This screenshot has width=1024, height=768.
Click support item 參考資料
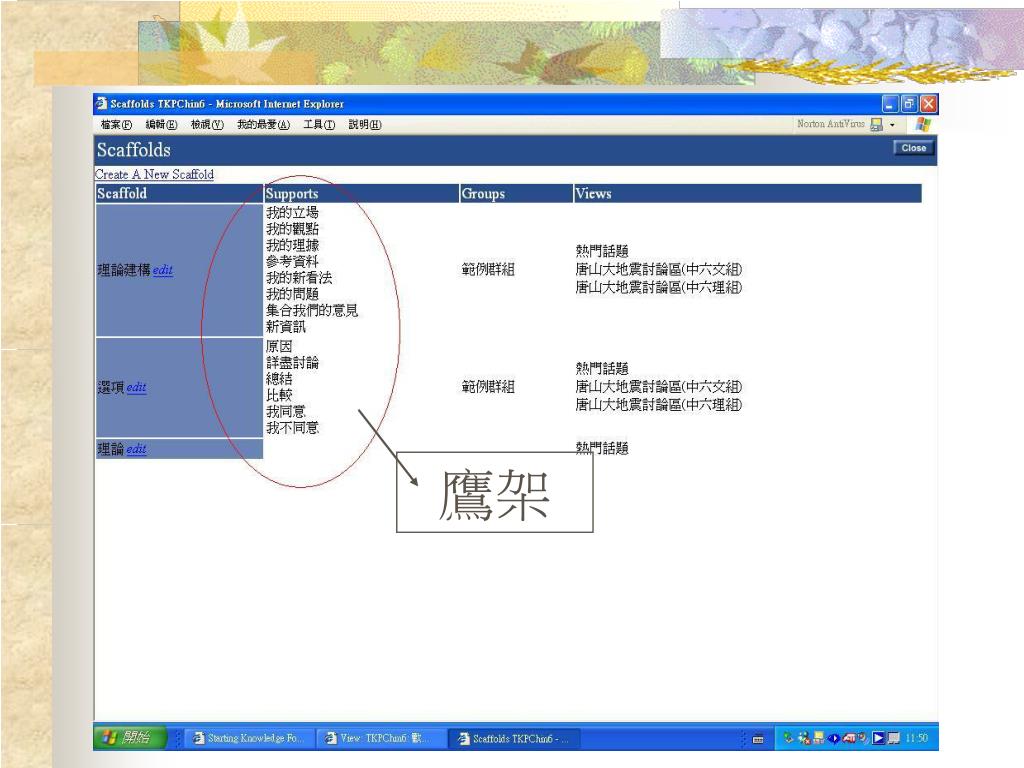292,261
